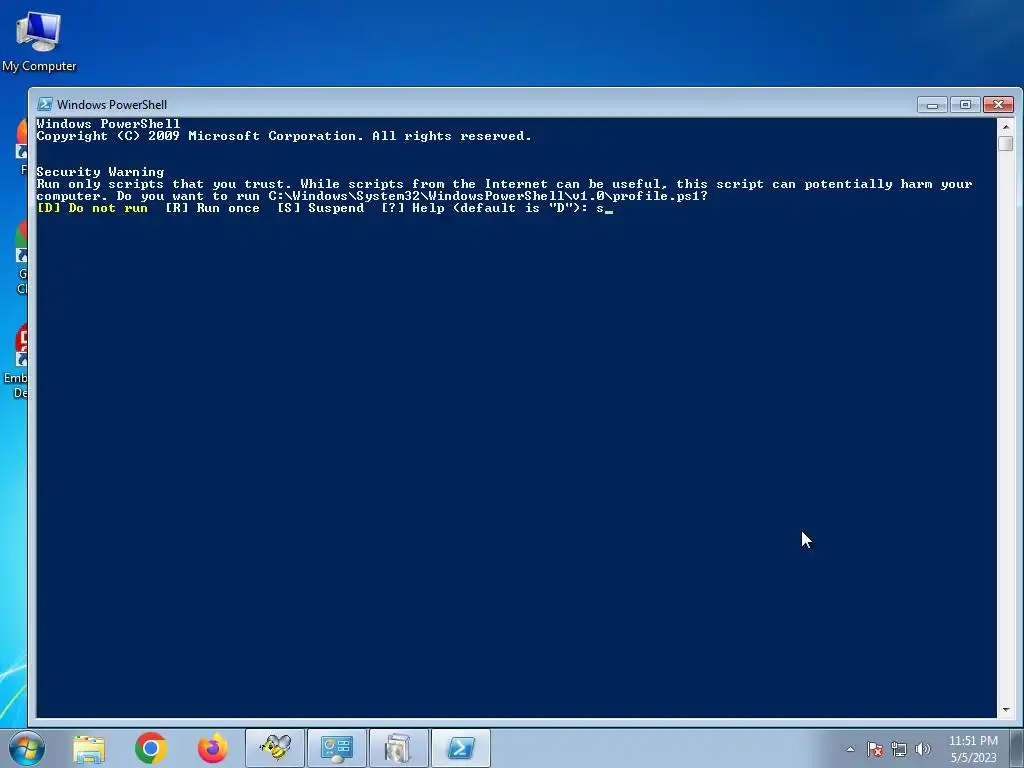Click the console scrollbar up arrow
This screenshot has width=1024, height=768.
(1006, 126)
